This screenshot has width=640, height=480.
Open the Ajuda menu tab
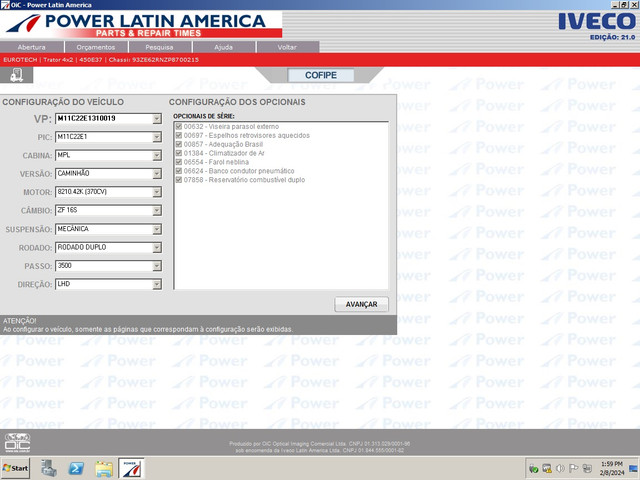[x=224, y=47]
